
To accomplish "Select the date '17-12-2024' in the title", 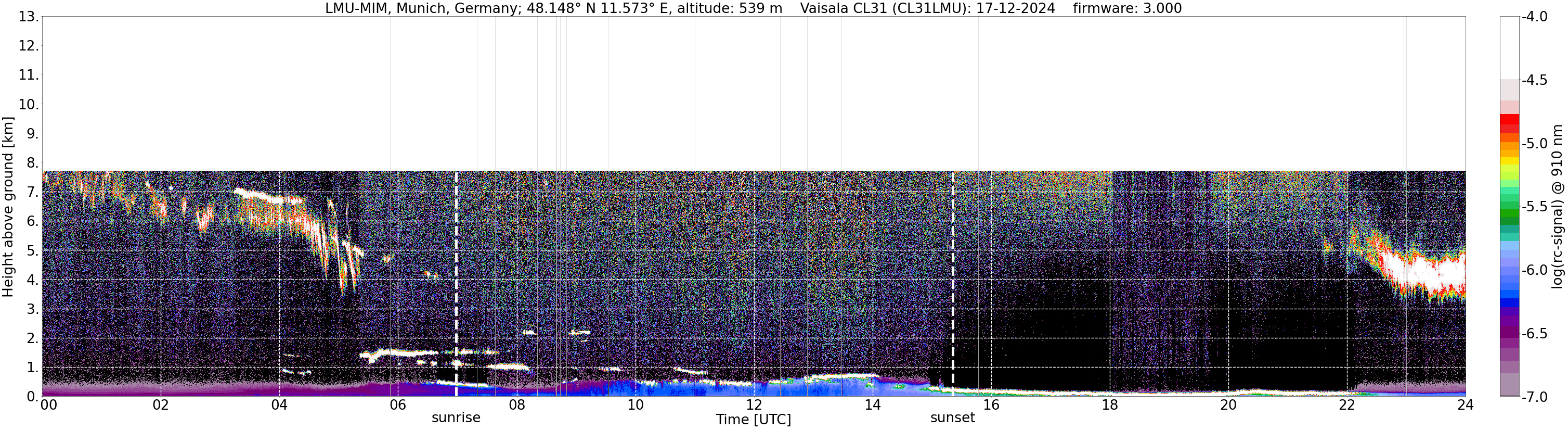I will [1016, 8].
